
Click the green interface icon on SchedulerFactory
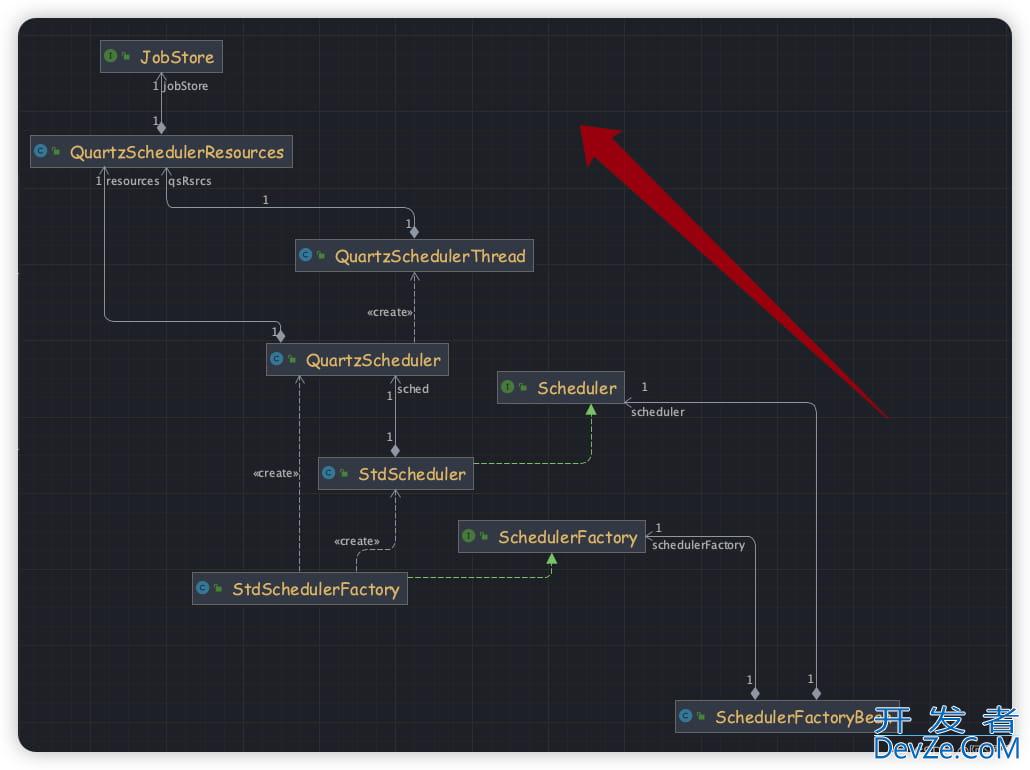click(x=468, y=535)
